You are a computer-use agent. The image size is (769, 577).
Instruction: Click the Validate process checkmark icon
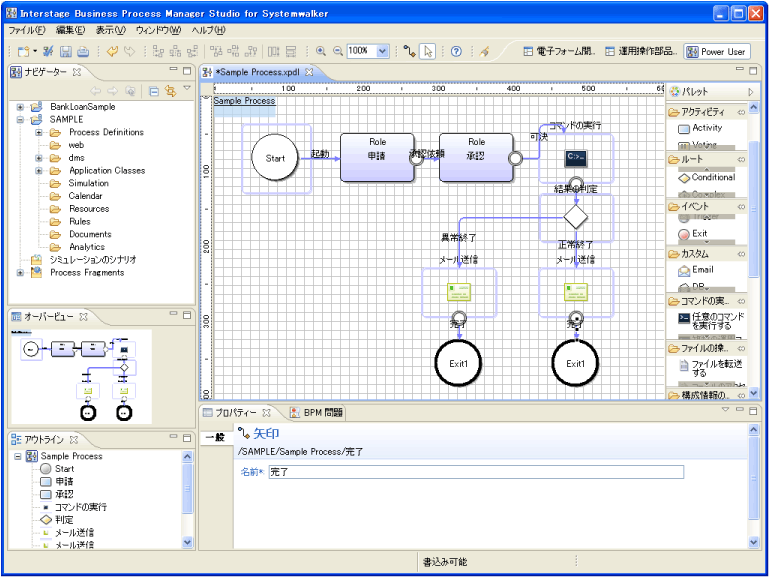click(48, 51)
